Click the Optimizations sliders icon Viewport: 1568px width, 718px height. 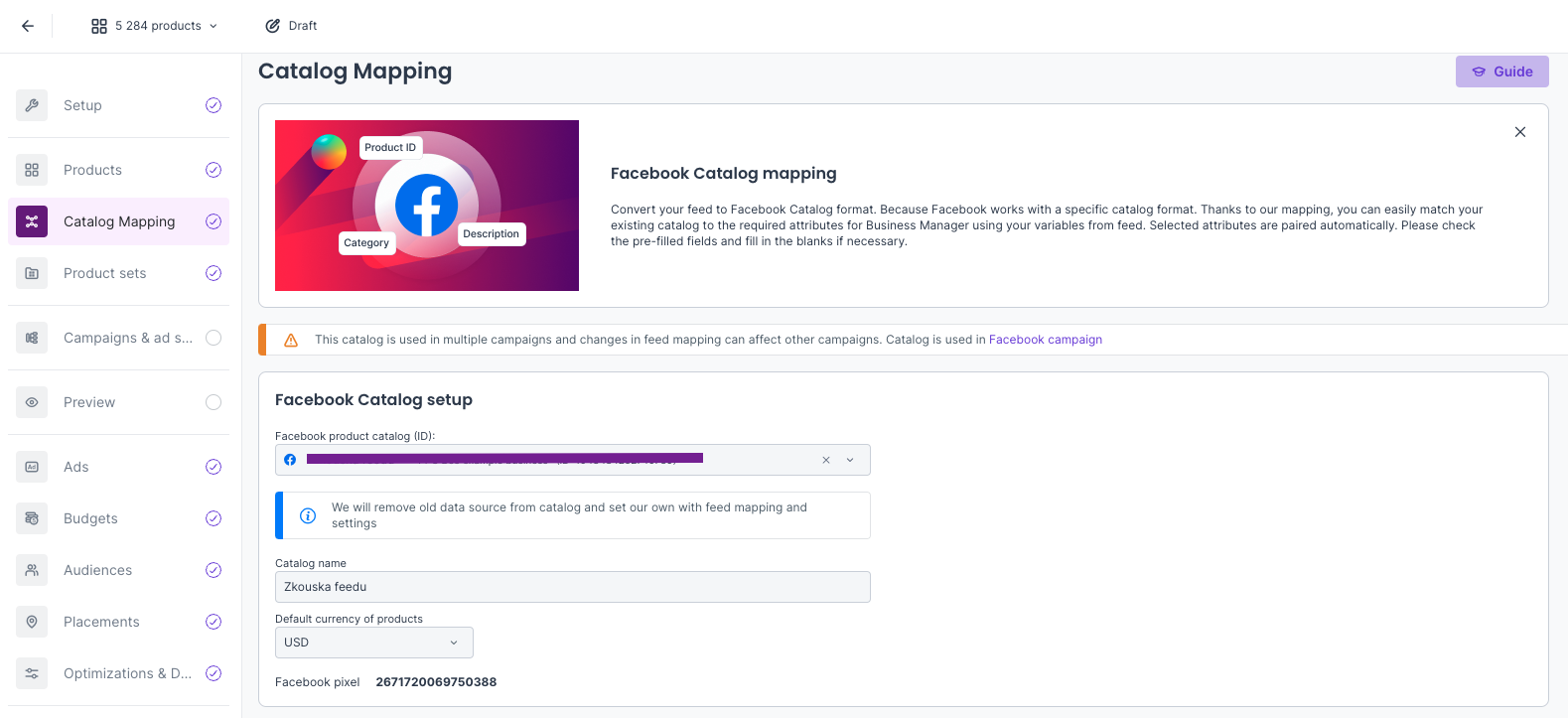[32, 673]
